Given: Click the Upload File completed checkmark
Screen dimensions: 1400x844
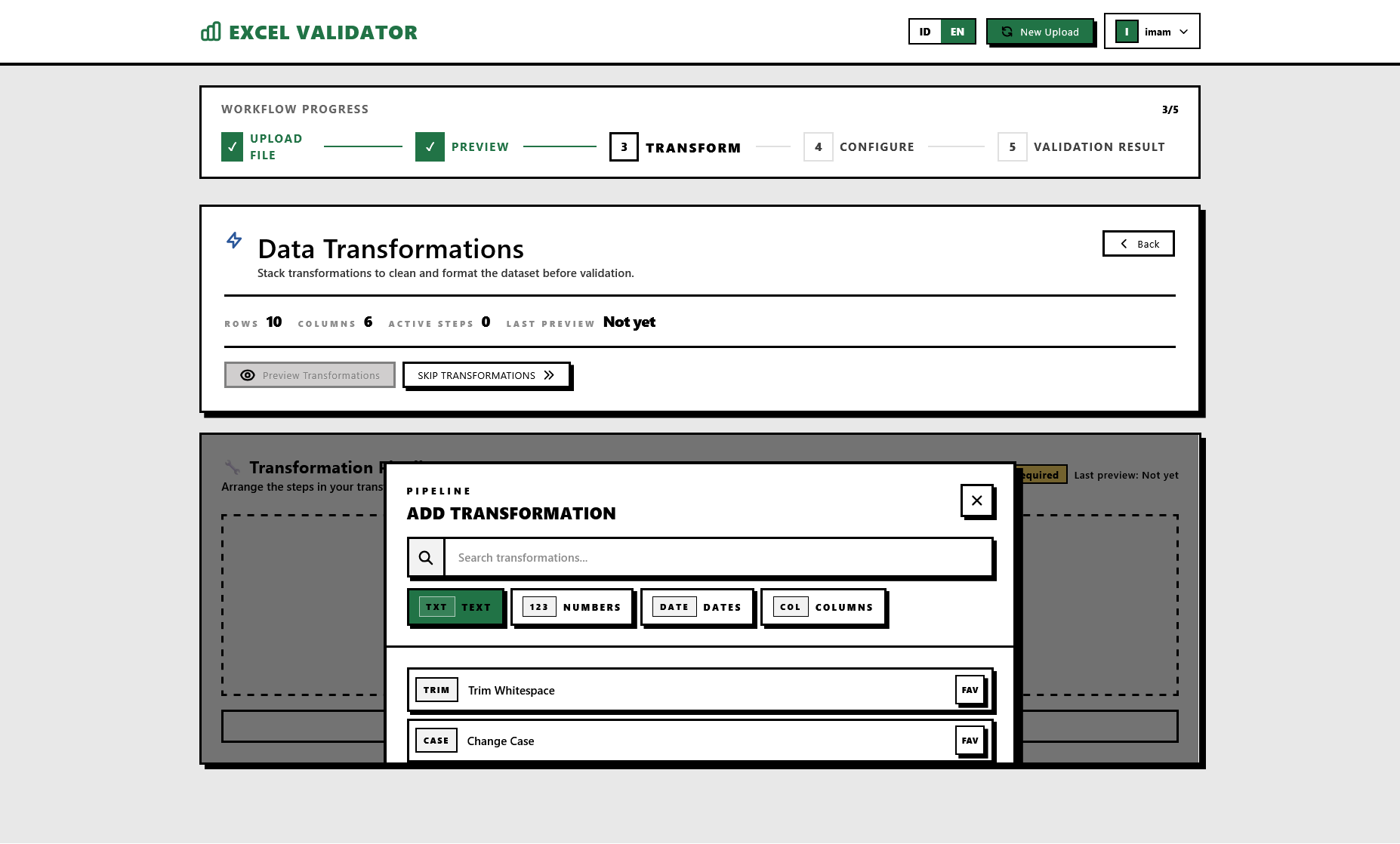Looking at the screenshot, I should point(232,147).
